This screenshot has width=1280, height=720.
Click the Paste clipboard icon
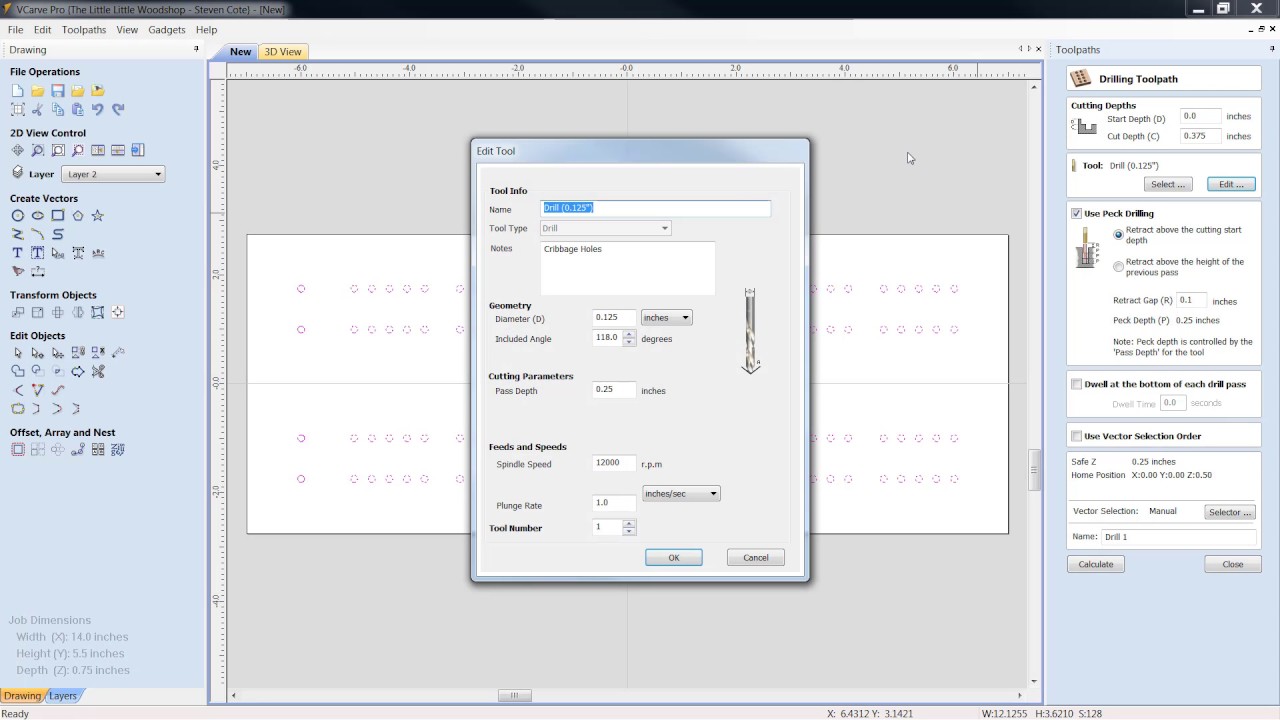(x=77, y=110)
